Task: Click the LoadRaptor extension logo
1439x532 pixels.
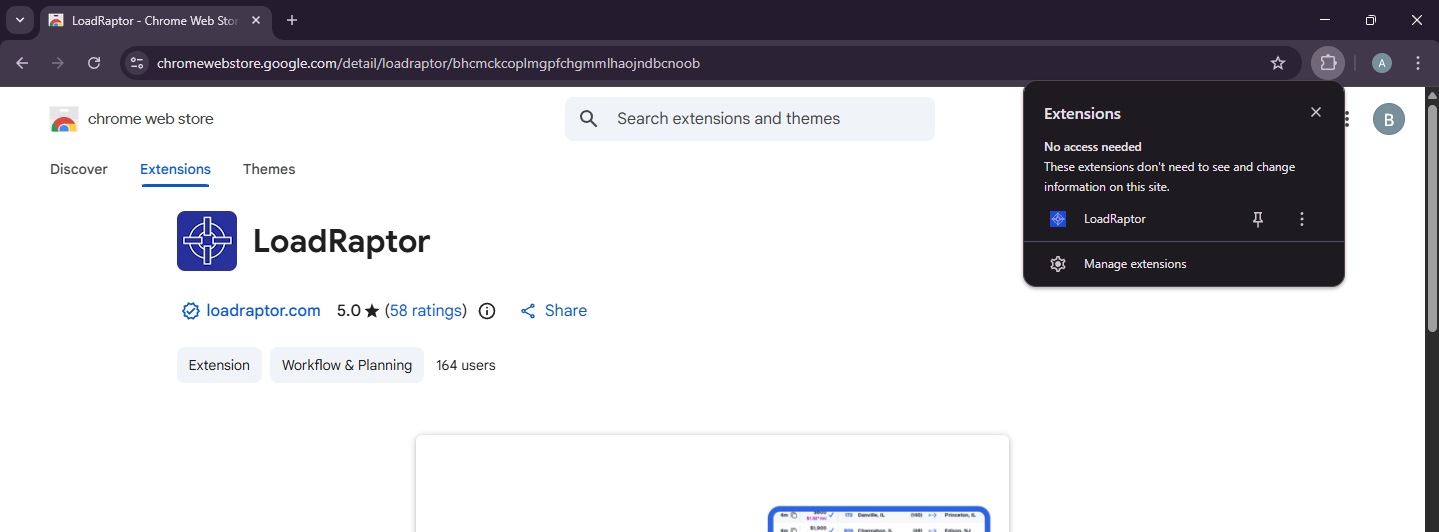Action: coord(207,241)
